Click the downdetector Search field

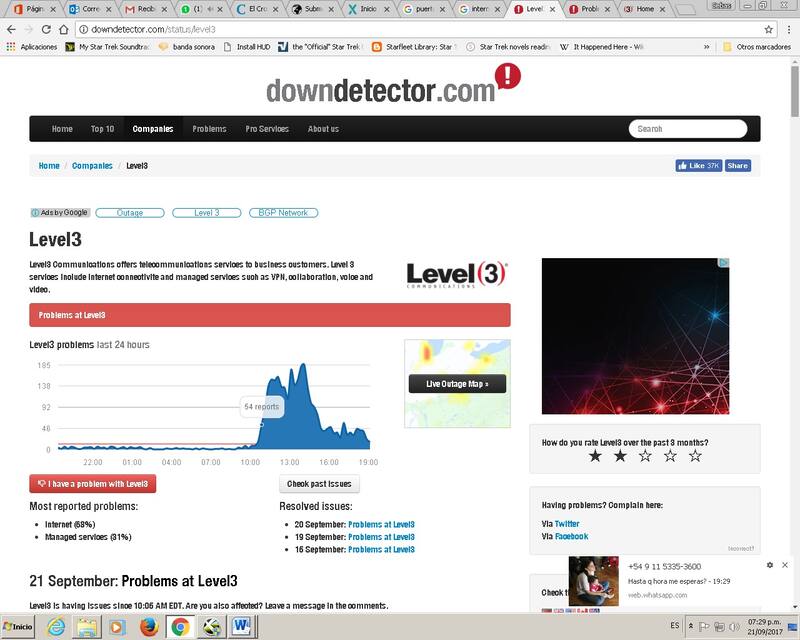point(688,129)
